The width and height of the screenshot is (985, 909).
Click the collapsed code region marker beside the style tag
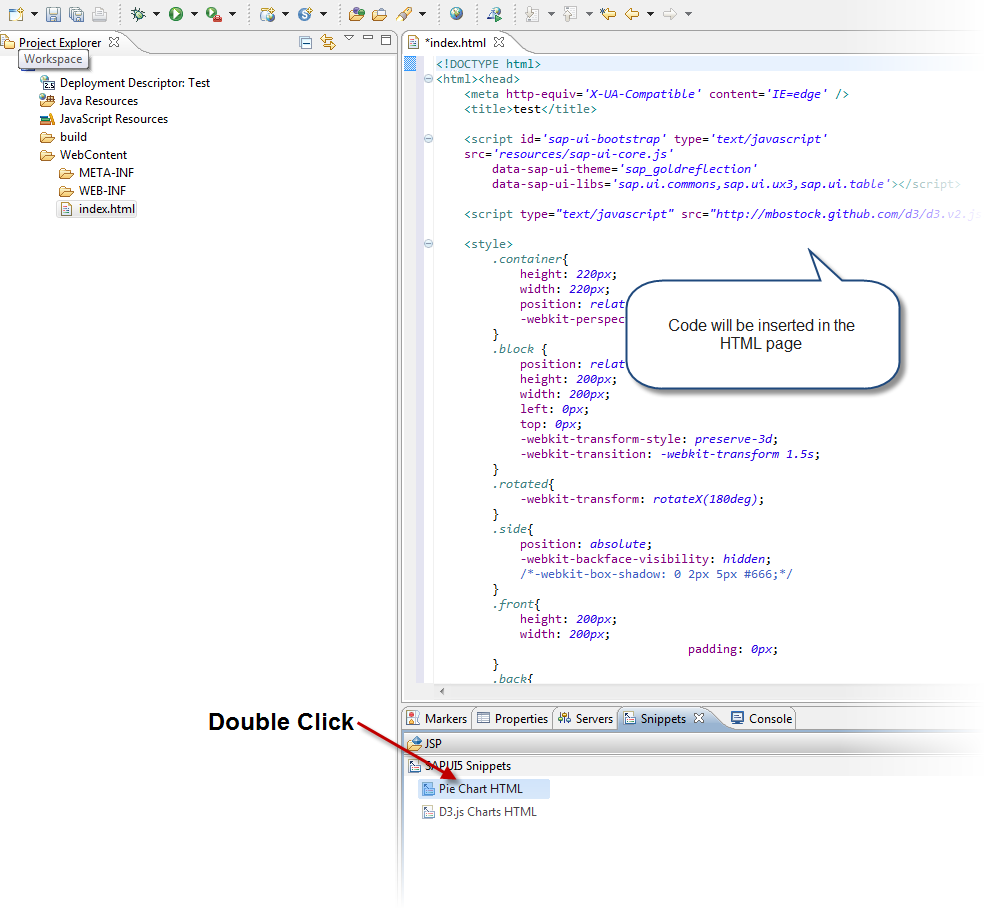pos(428,243)
